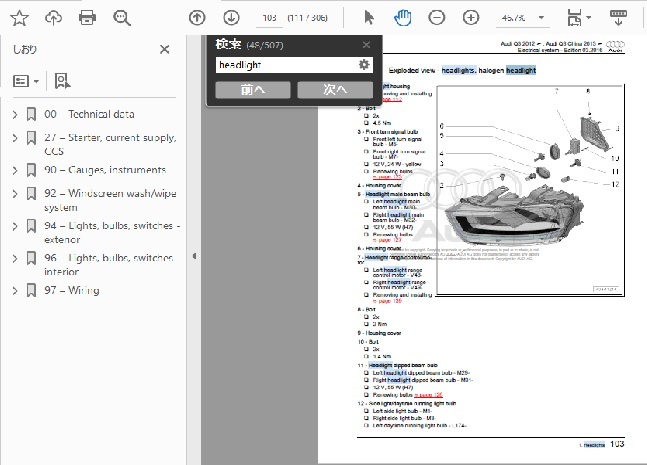Open the 27 Starter, current supply bookmark

pyautogui.click(x=110, y=144)
